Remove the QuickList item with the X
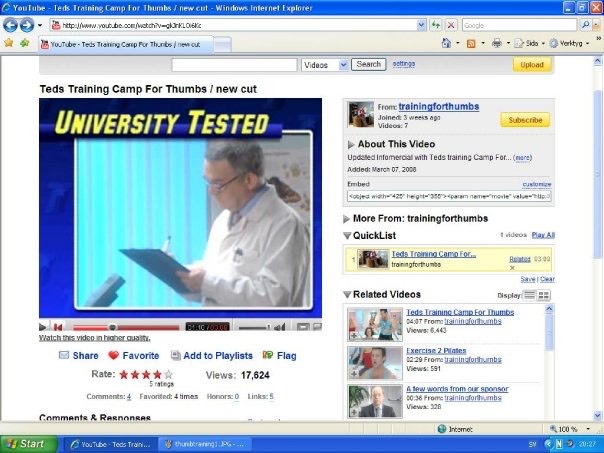604x453 pixels. [x=512, y=268]
